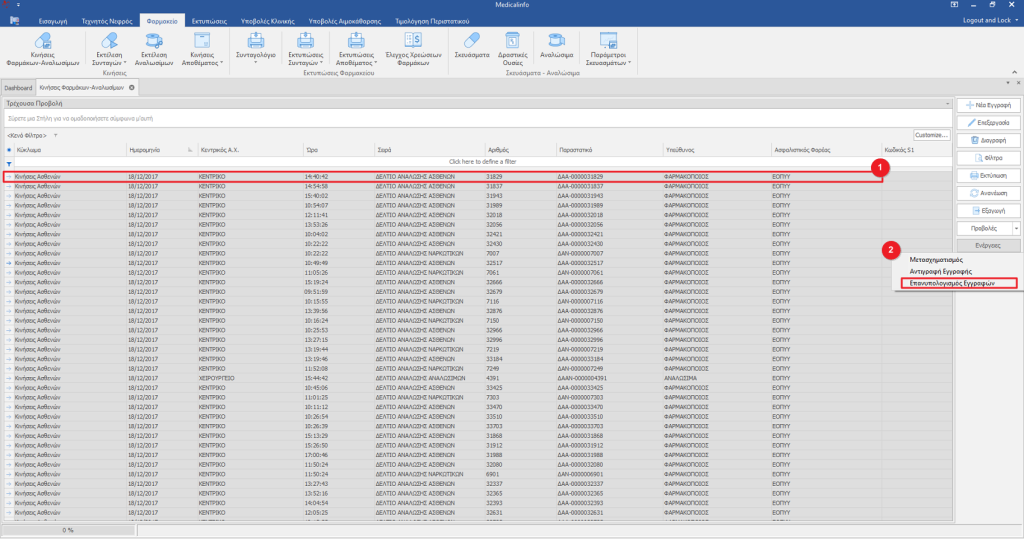This screenshot has width=1024, height=539.
Task: Click the 'Click here to define a filter' row
Action: coord(485,161)
